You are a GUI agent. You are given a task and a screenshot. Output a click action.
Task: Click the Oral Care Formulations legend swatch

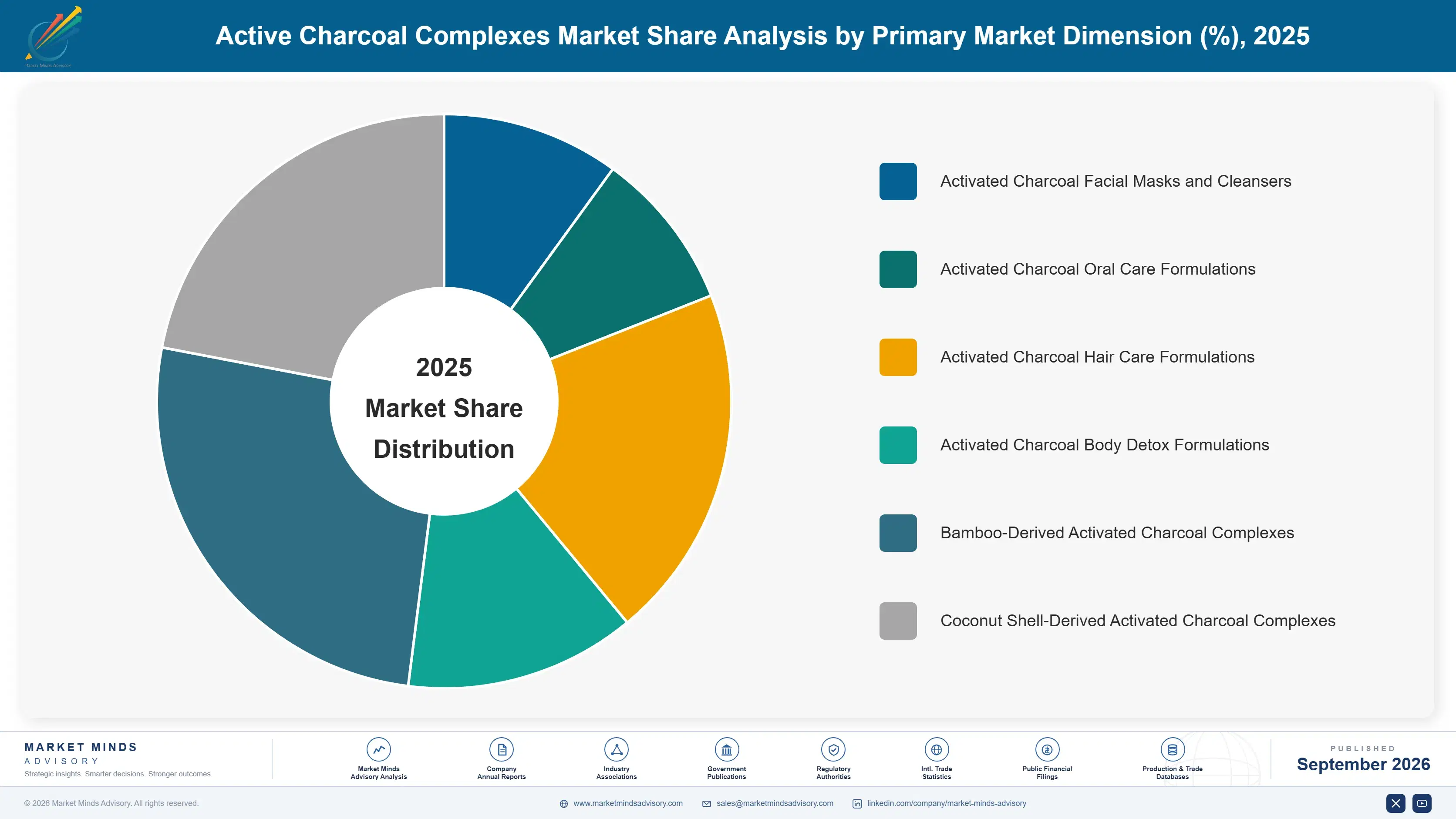897,269
